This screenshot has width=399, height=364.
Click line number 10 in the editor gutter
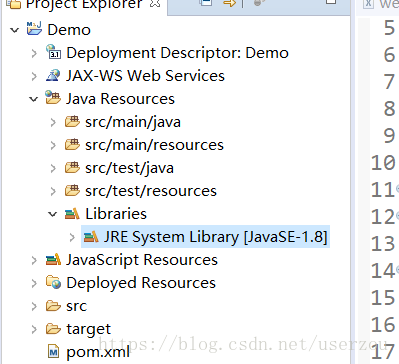pos(383,163)
